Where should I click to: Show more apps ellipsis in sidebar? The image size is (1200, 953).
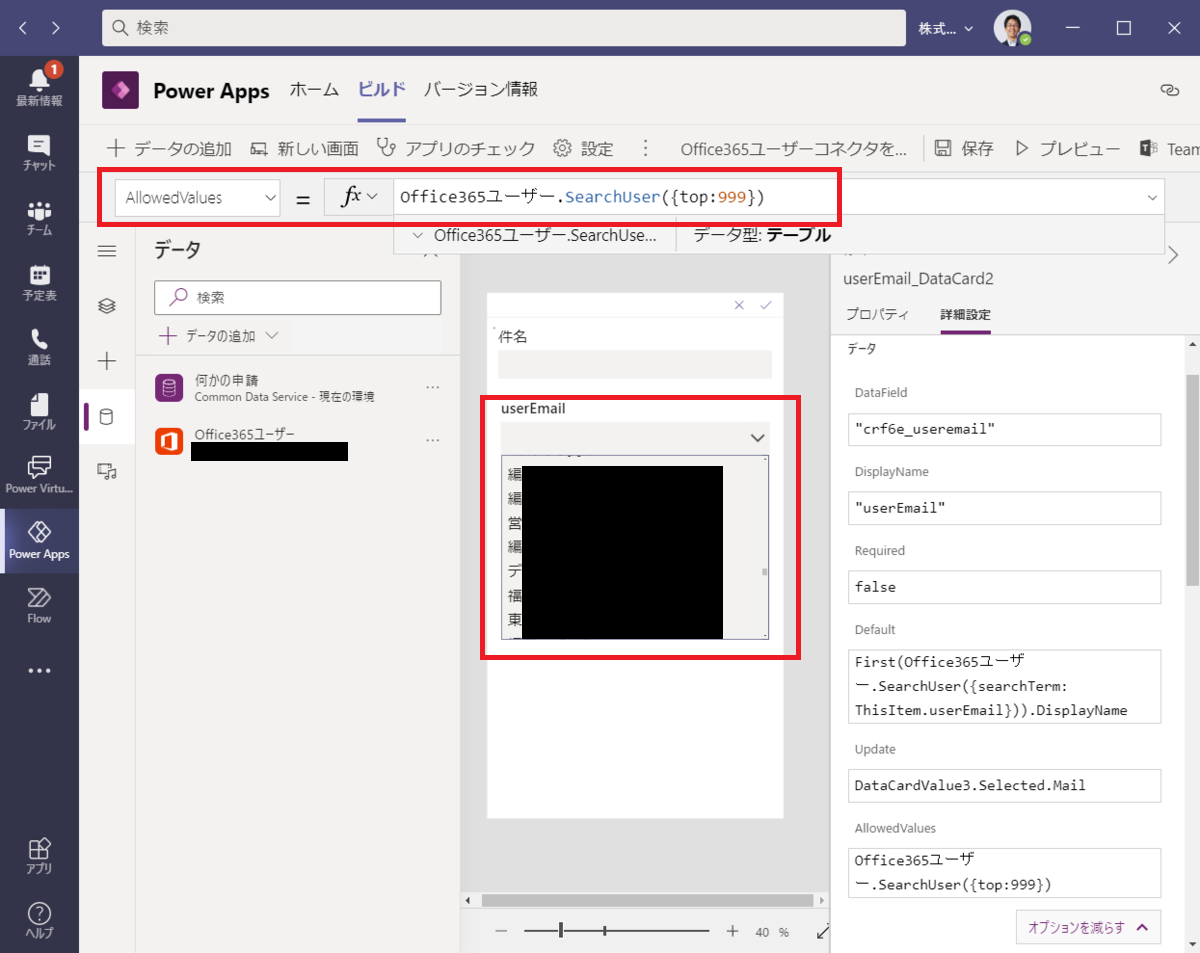tap(39, 671)
